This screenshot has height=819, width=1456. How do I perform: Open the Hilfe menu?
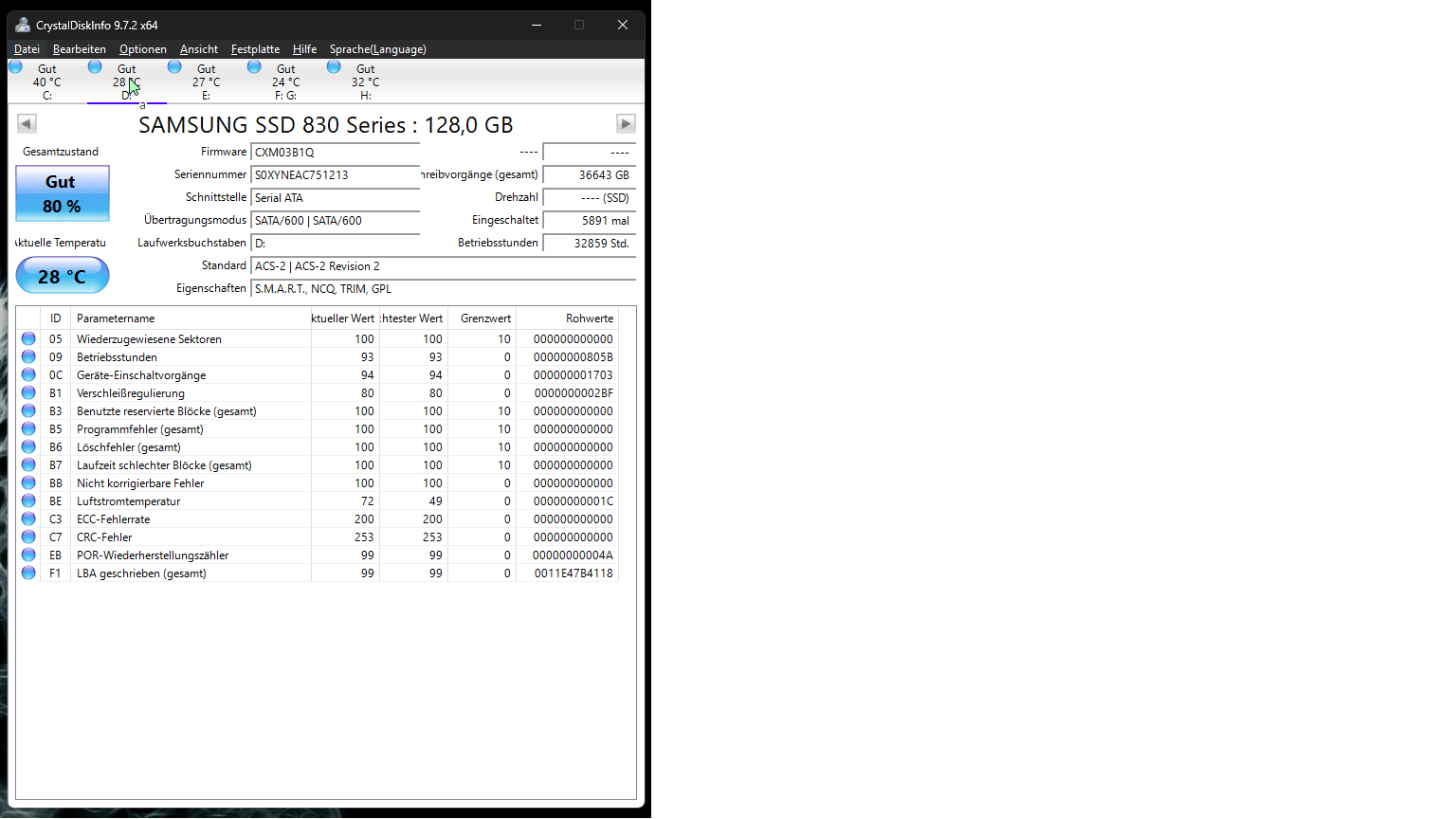click(304, 49)
